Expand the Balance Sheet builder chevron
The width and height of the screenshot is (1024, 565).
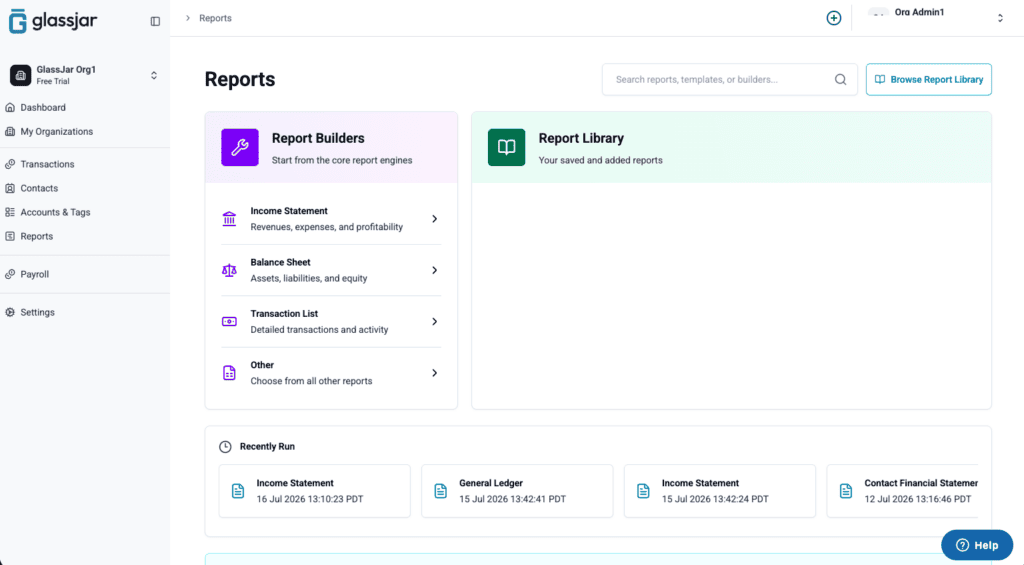[x=434, y=270]
